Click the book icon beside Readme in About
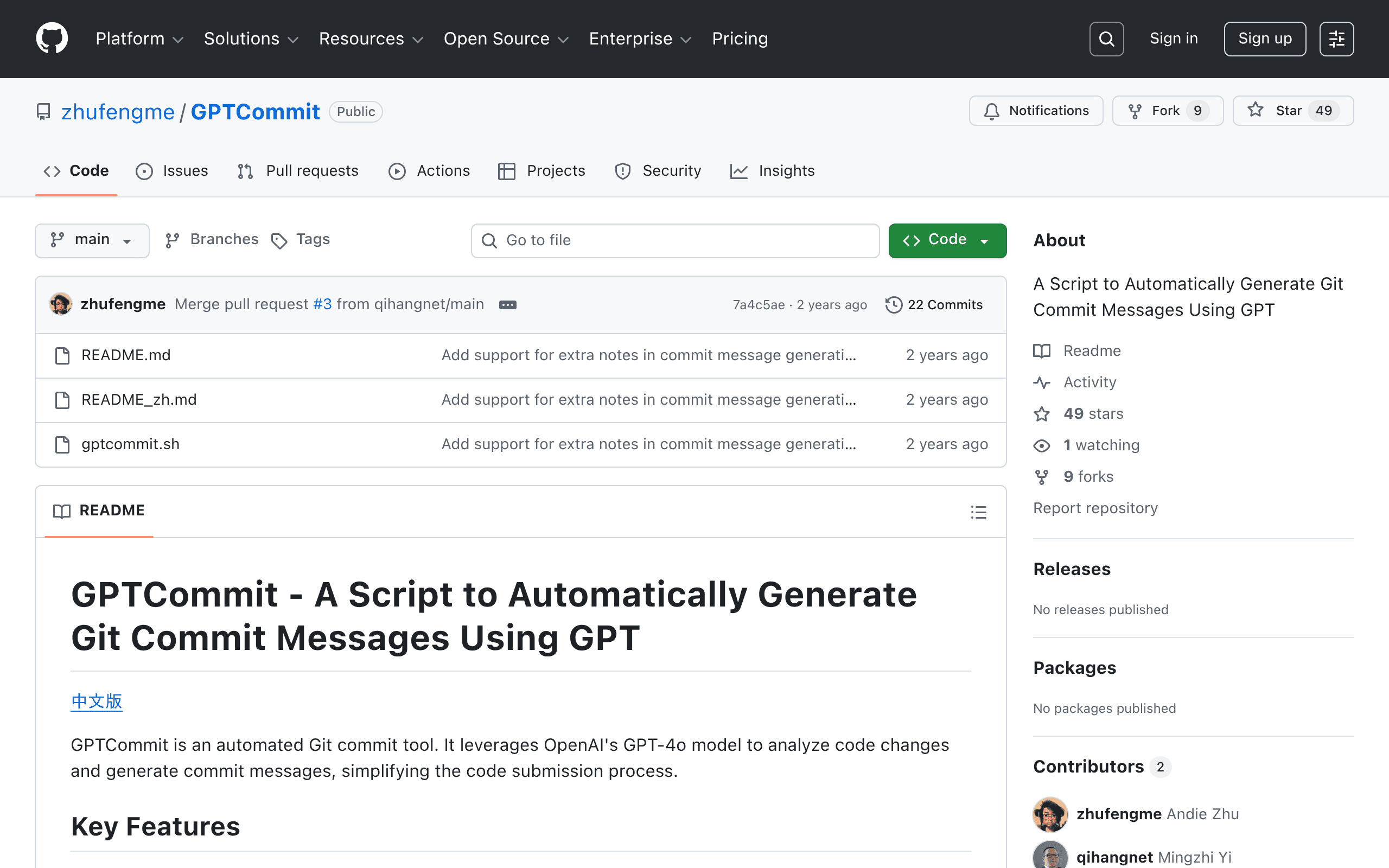This screenshot has width=1389, height=868. [1042, 351]
